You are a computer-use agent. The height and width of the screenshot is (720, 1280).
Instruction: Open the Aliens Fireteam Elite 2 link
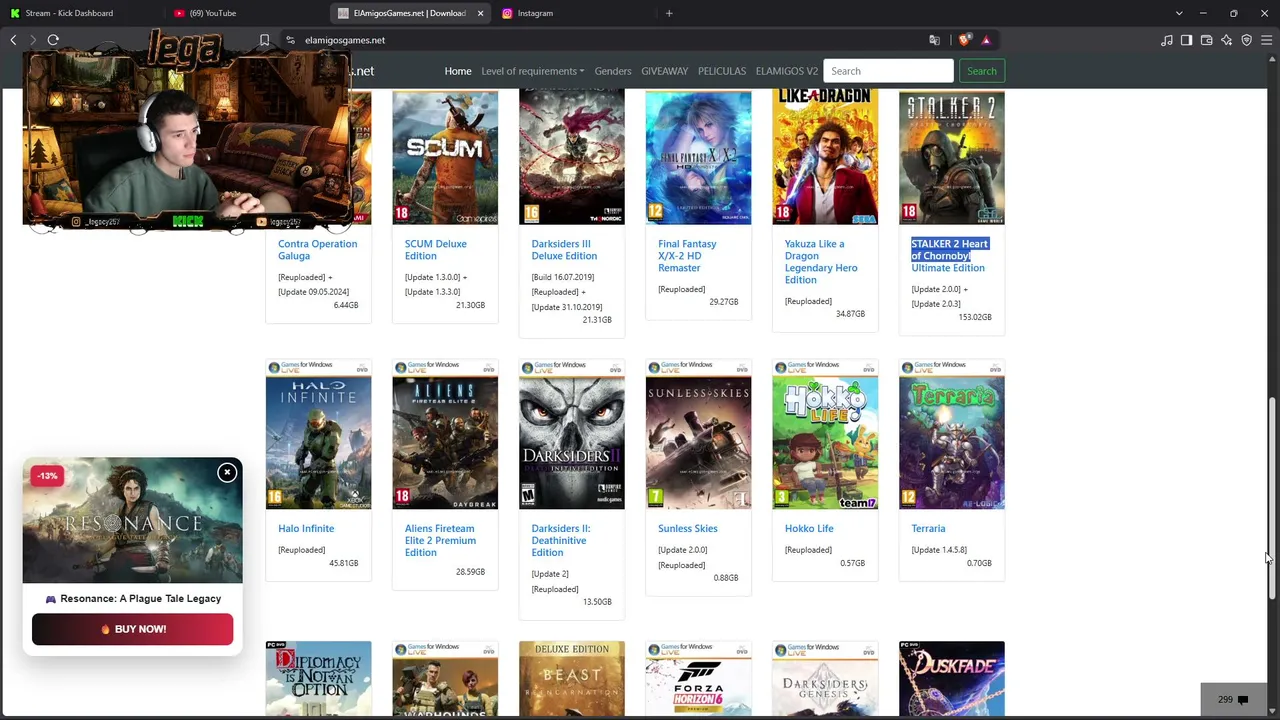(440, 540)
